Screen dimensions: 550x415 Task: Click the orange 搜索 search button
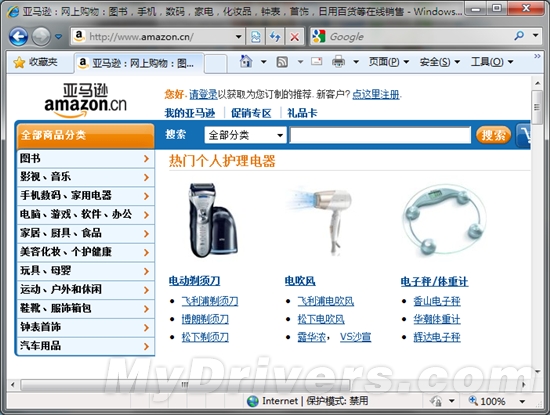pos(494,135)
